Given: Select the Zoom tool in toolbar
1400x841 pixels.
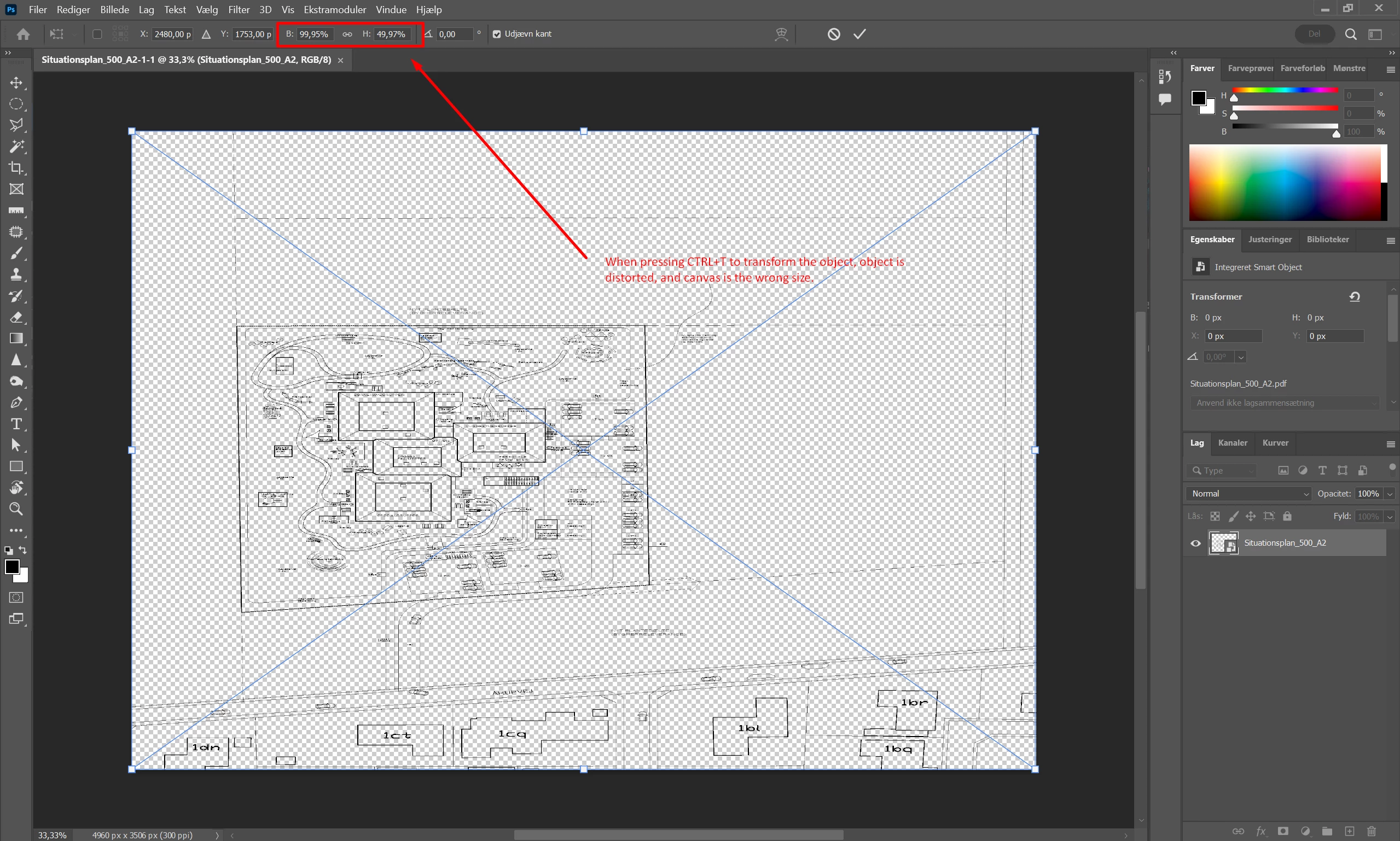Looking at the screenshot, I should pos(16,509).
